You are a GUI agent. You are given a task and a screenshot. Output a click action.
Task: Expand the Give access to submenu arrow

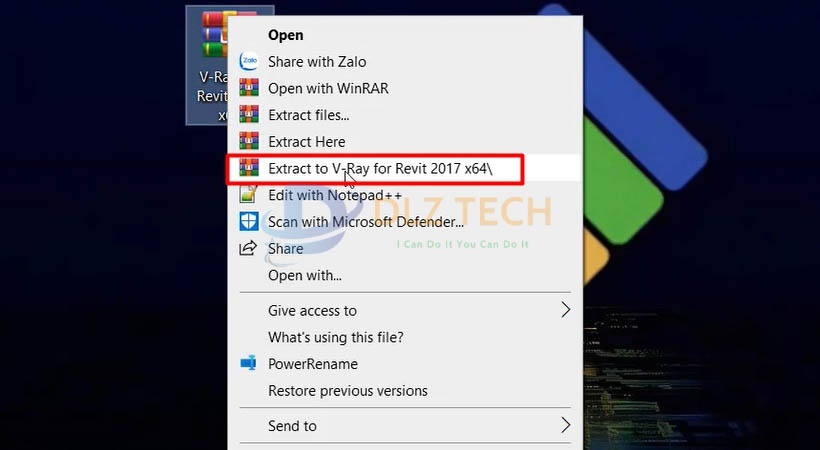(565, 310)
